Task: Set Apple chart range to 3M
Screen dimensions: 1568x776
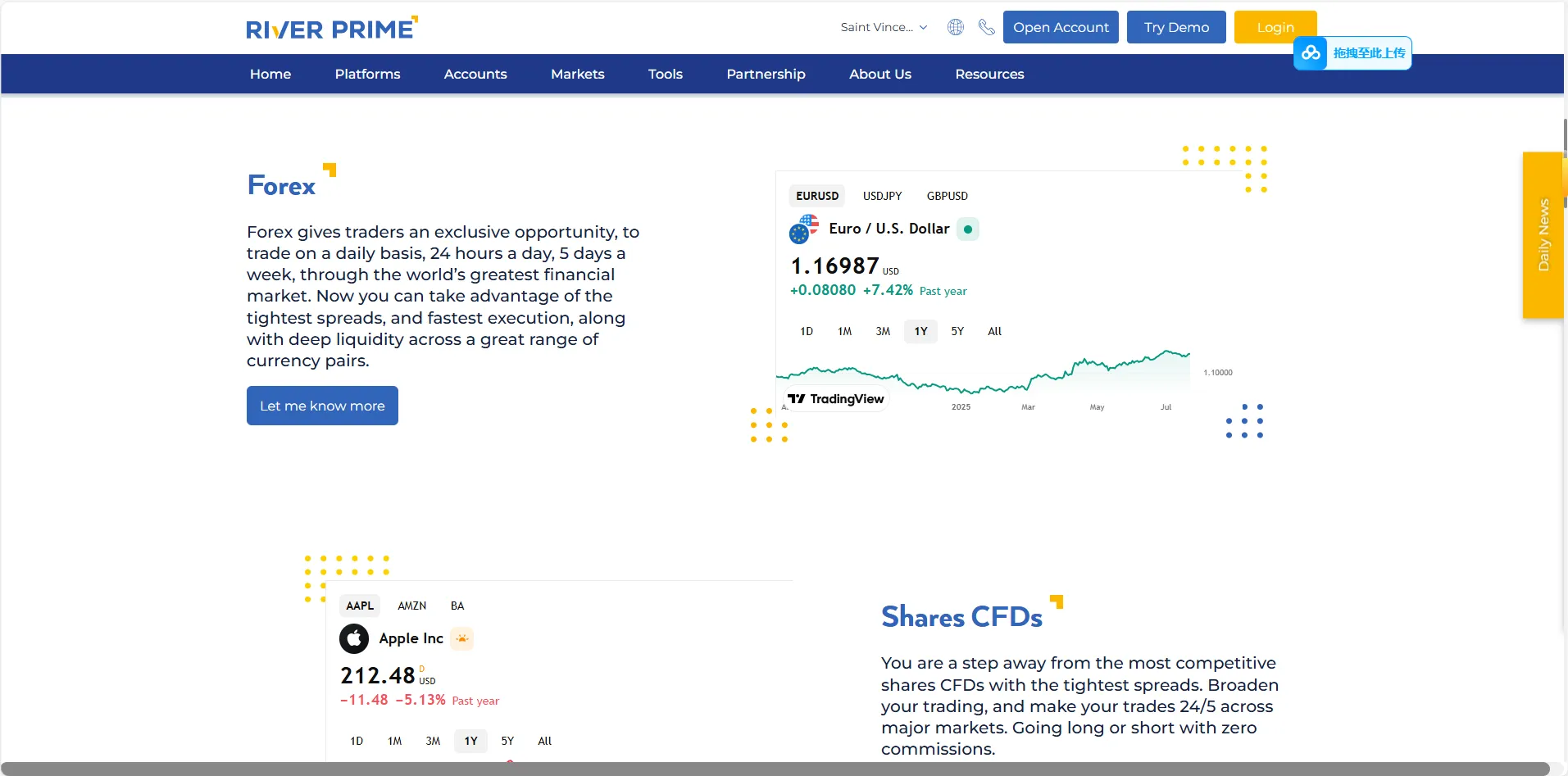Action: coord(433,741)
